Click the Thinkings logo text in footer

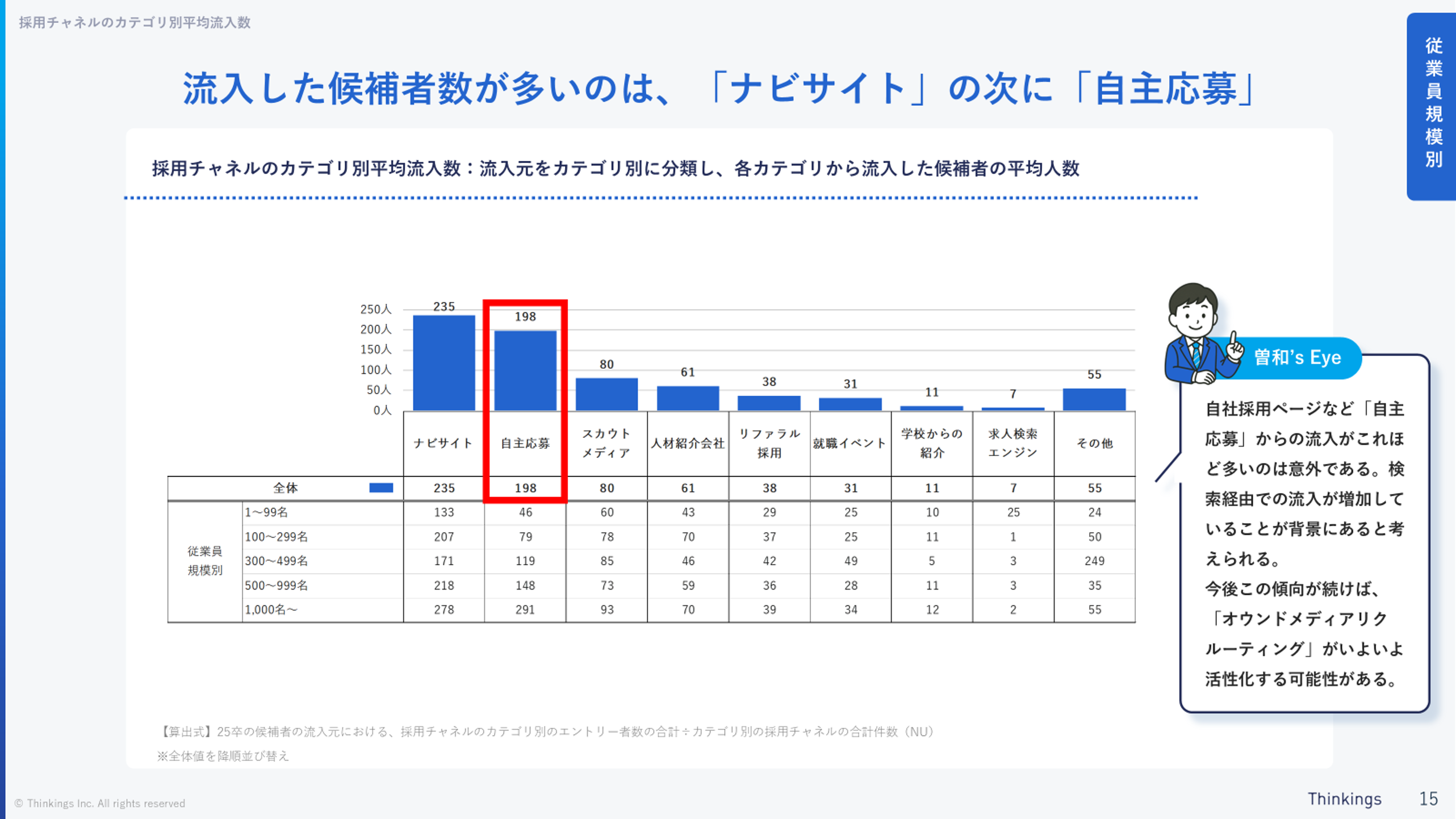pyautogui.click(x=1344, y=799)
